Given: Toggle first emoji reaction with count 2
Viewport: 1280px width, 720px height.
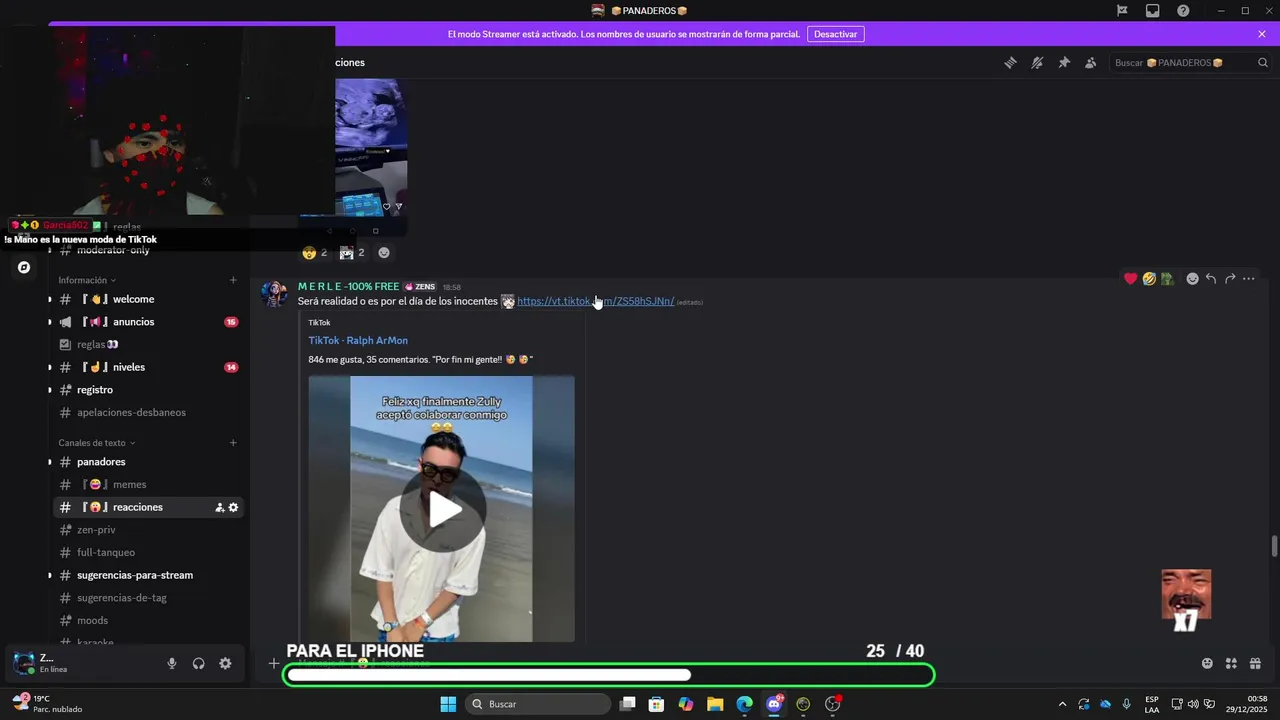Looking at the screenshot, I should (x=315, y=253).
